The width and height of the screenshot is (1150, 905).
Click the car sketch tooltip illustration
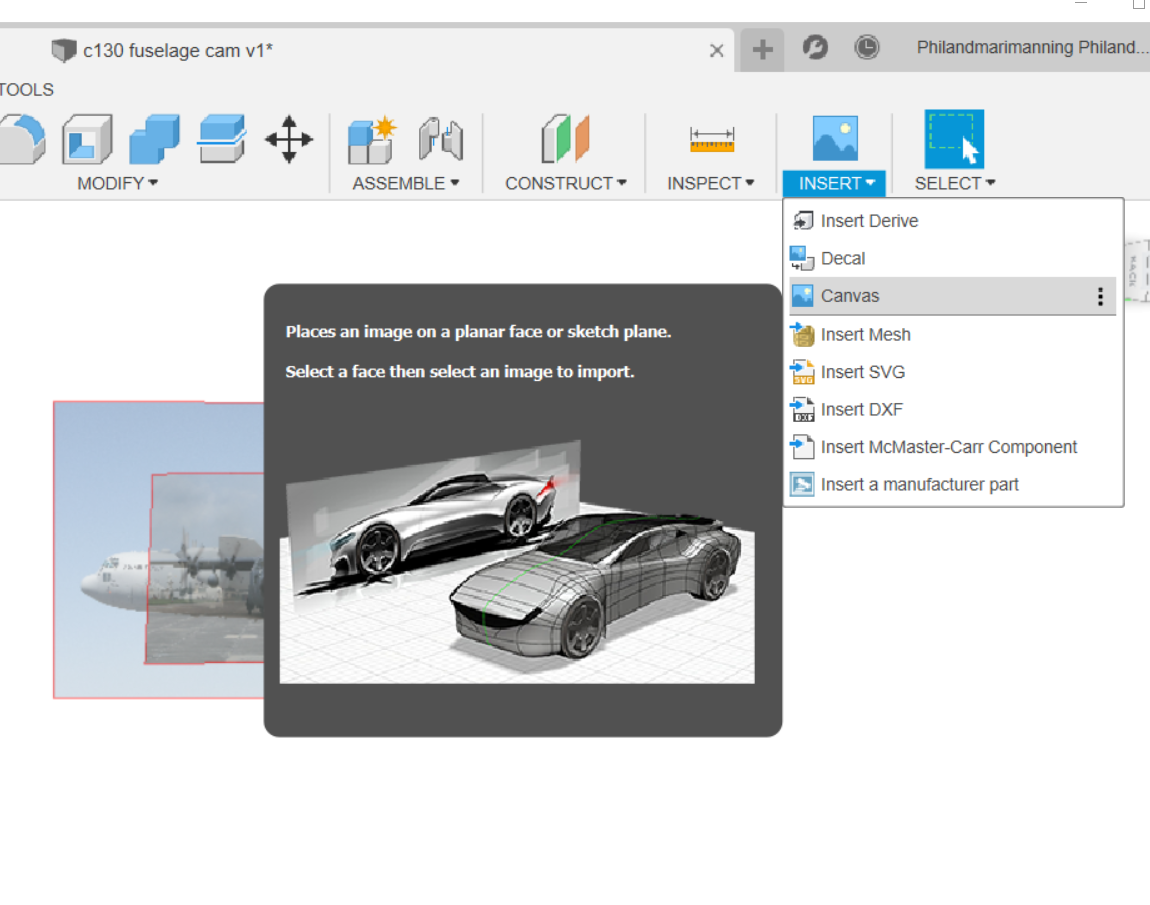[517, 561]
